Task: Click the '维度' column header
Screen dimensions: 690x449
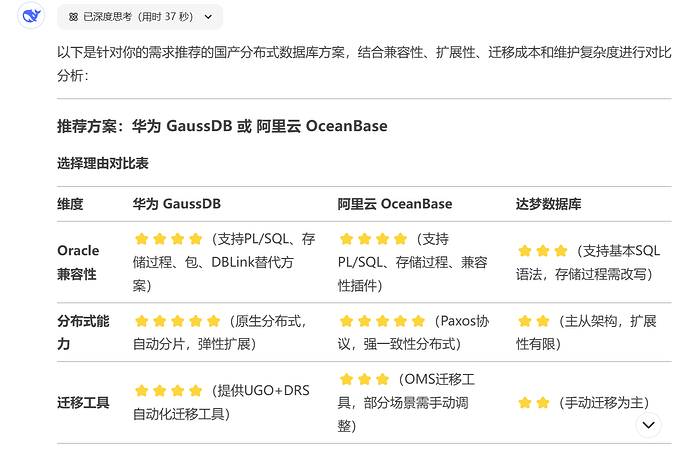Action: coord(70,204)
